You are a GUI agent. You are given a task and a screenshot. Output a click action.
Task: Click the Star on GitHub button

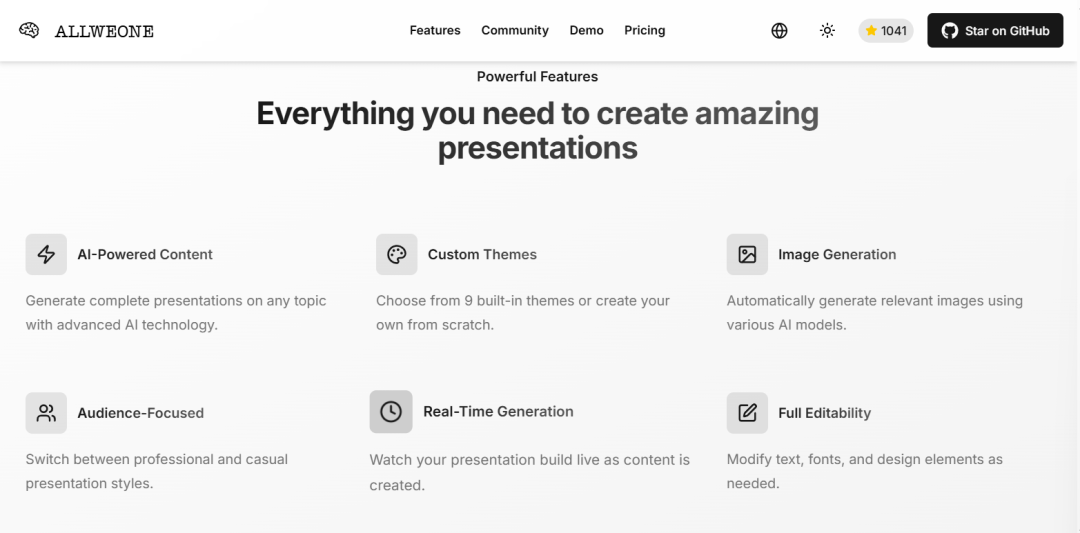click(x=995, y=30)
